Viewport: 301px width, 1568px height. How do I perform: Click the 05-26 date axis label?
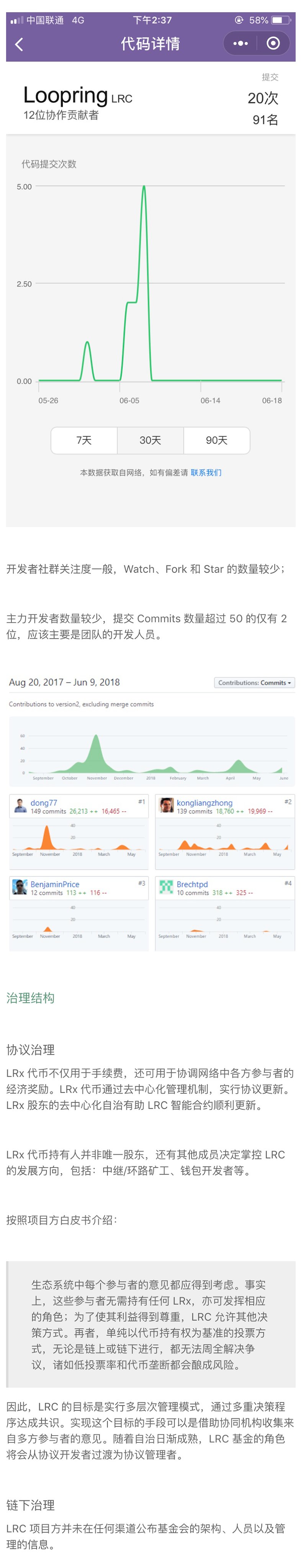[x=48, y=401]
